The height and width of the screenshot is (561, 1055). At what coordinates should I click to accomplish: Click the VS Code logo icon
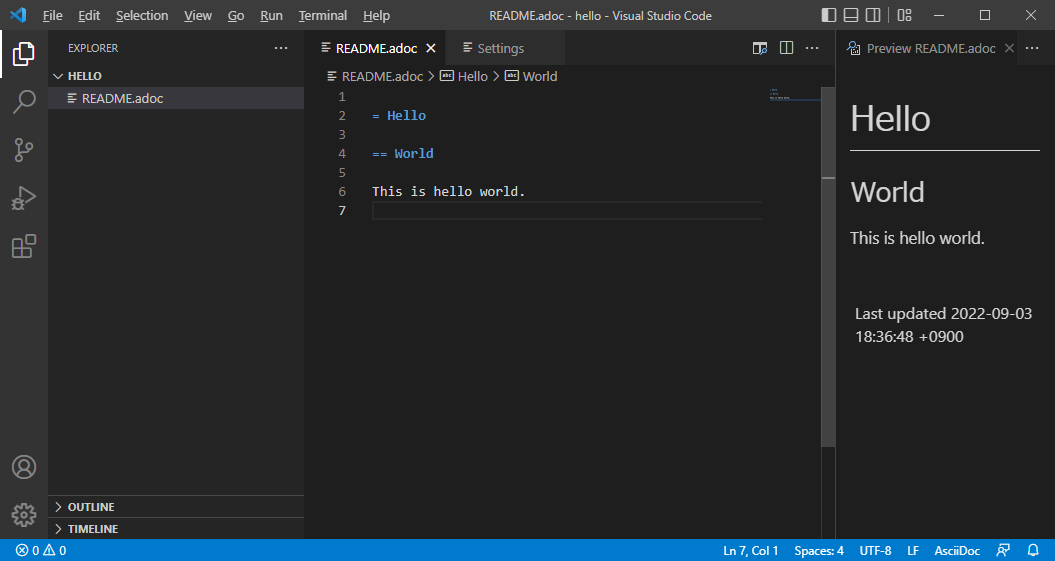pos(18,15)
